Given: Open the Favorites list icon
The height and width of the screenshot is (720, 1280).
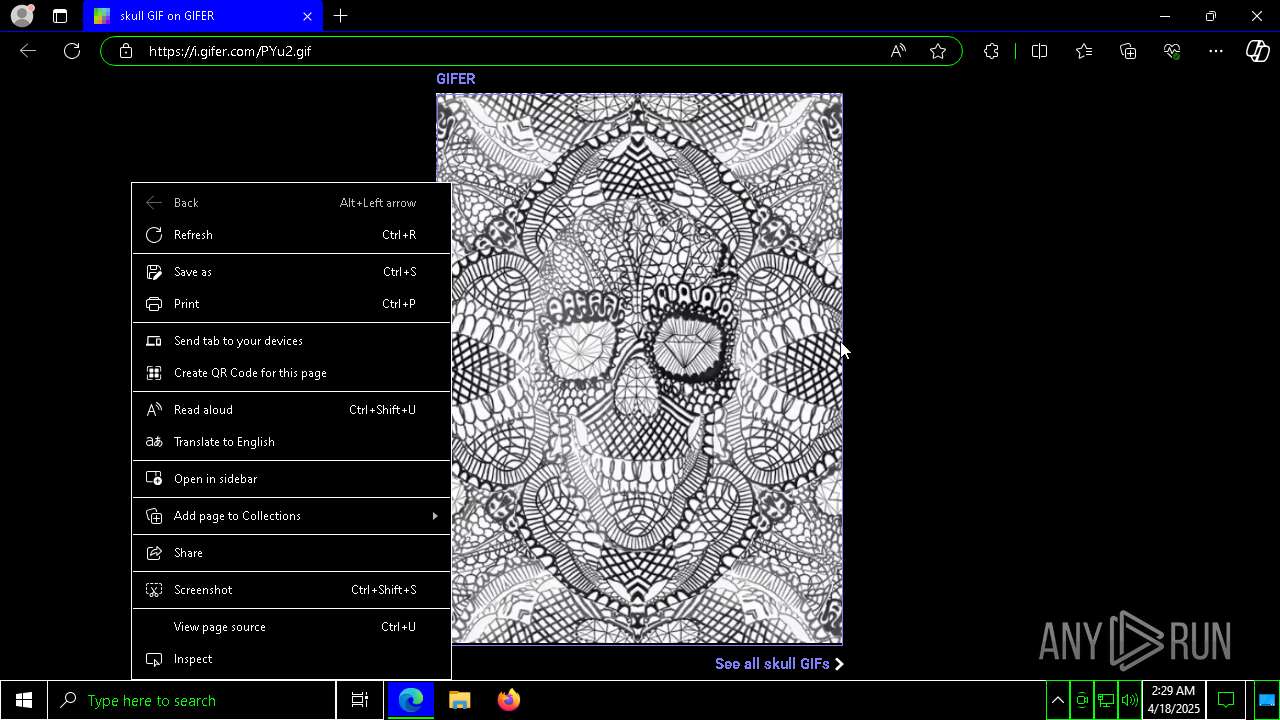Looking at the screenshot, I should point(1084,51).
